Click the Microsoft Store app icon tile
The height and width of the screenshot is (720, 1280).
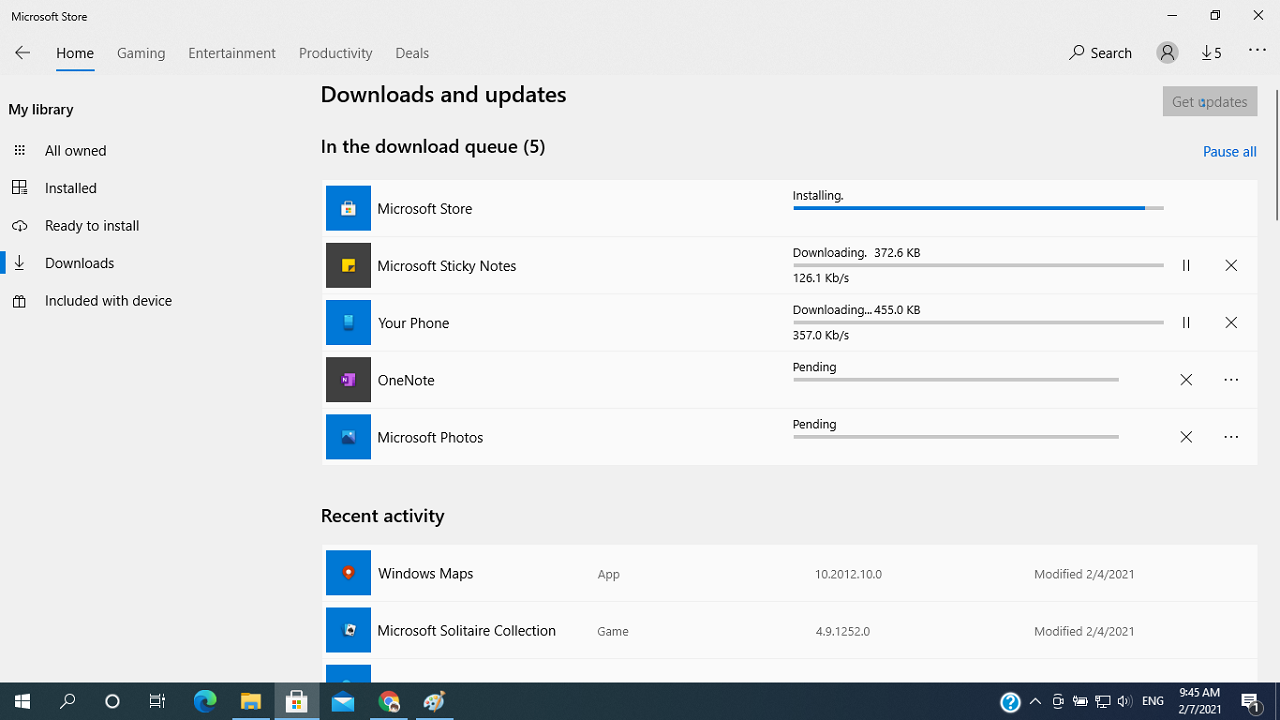[x=348, y=208]
